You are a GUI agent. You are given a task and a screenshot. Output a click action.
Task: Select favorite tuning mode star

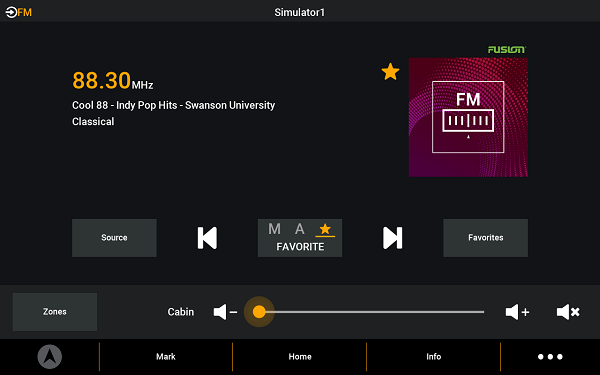point(325,229)
